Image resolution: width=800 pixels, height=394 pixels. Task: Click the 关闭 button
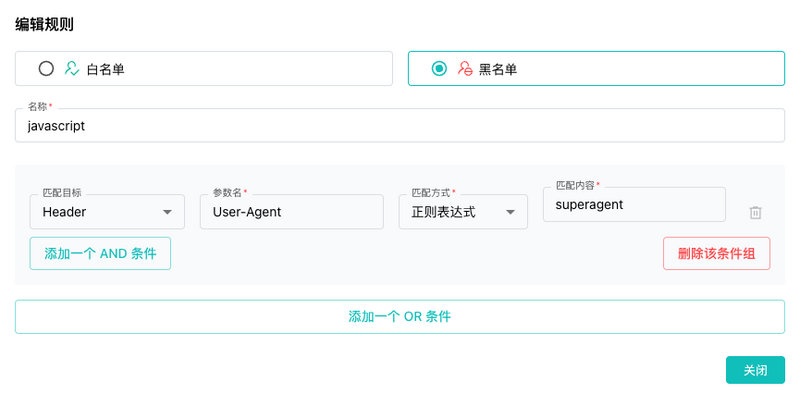[x=755, y=370]
